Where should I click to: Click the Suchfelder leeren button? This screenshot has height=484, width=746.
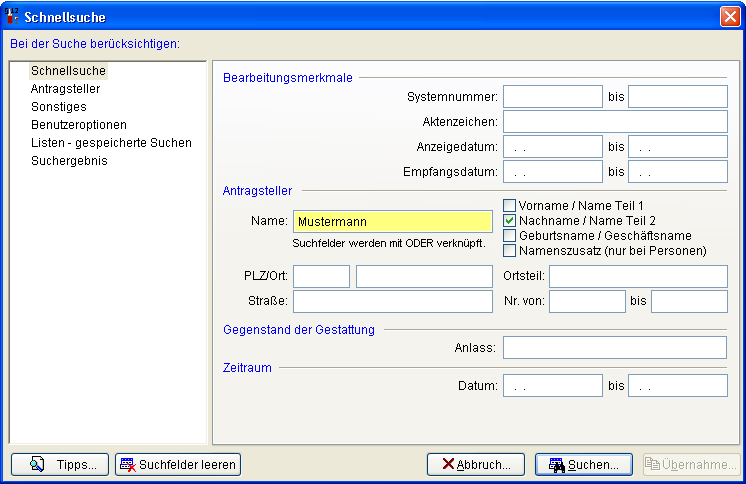coord(178,464)
